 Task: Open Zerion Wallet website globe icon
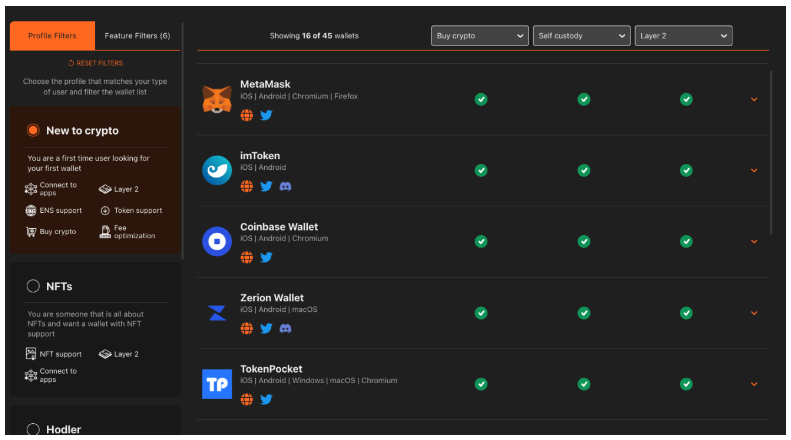click(x=247, y=328)
